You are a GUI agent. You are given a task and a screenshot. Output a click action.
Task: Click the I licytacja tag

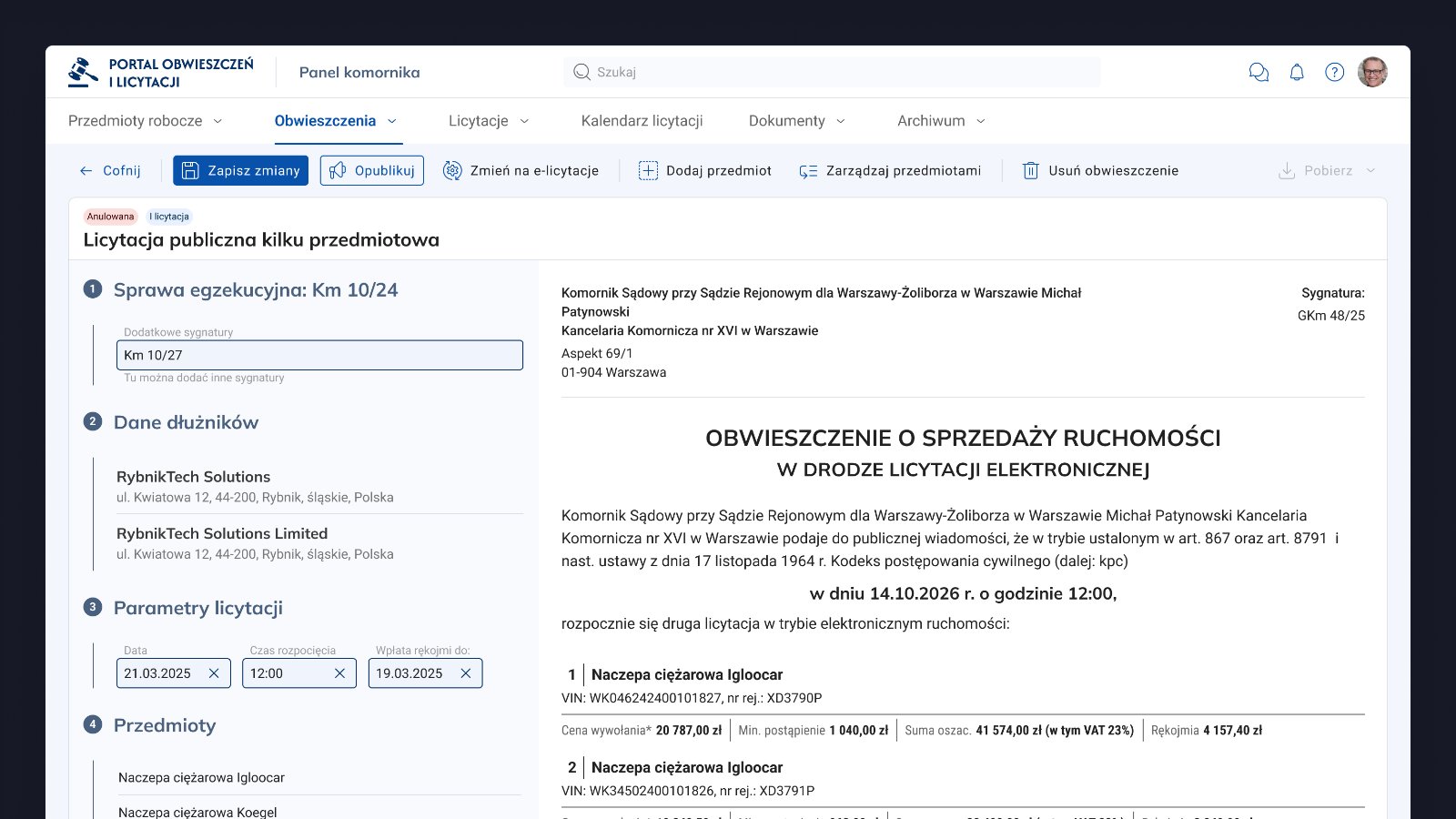point(169,217)
